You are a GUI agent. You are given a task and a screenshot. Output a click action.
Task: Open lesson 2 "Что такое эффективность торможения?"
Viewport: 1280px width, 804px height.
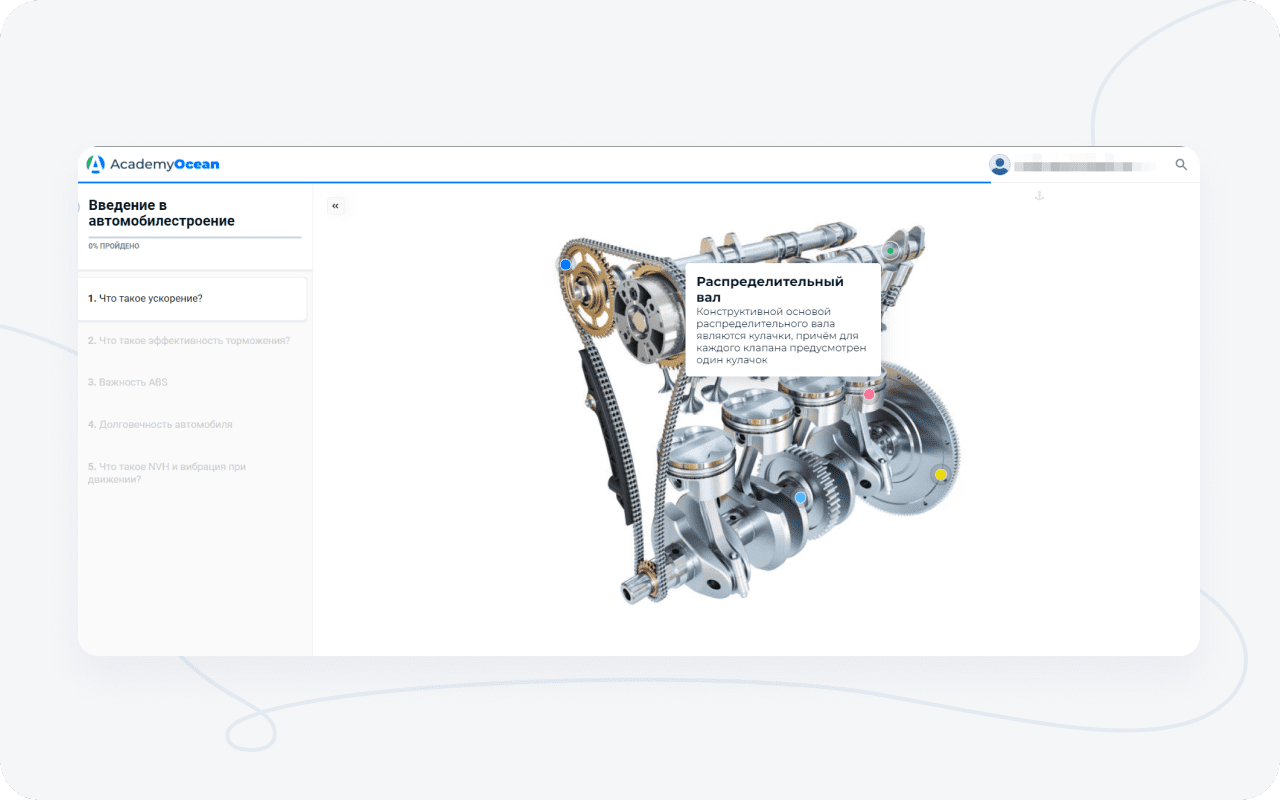pyautogui.click(x=192, y=340)
